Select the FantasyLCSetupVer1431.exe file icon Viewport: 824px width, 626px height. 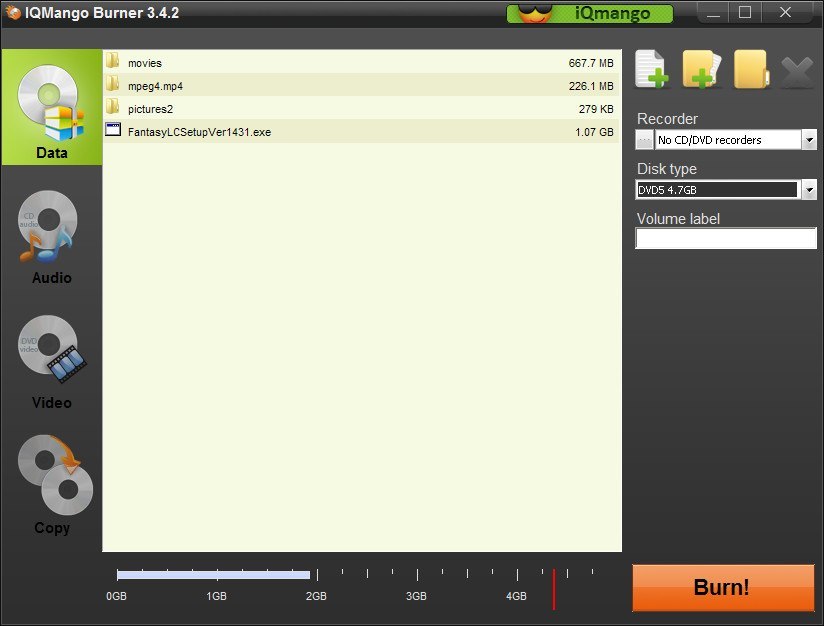(113, 129)
